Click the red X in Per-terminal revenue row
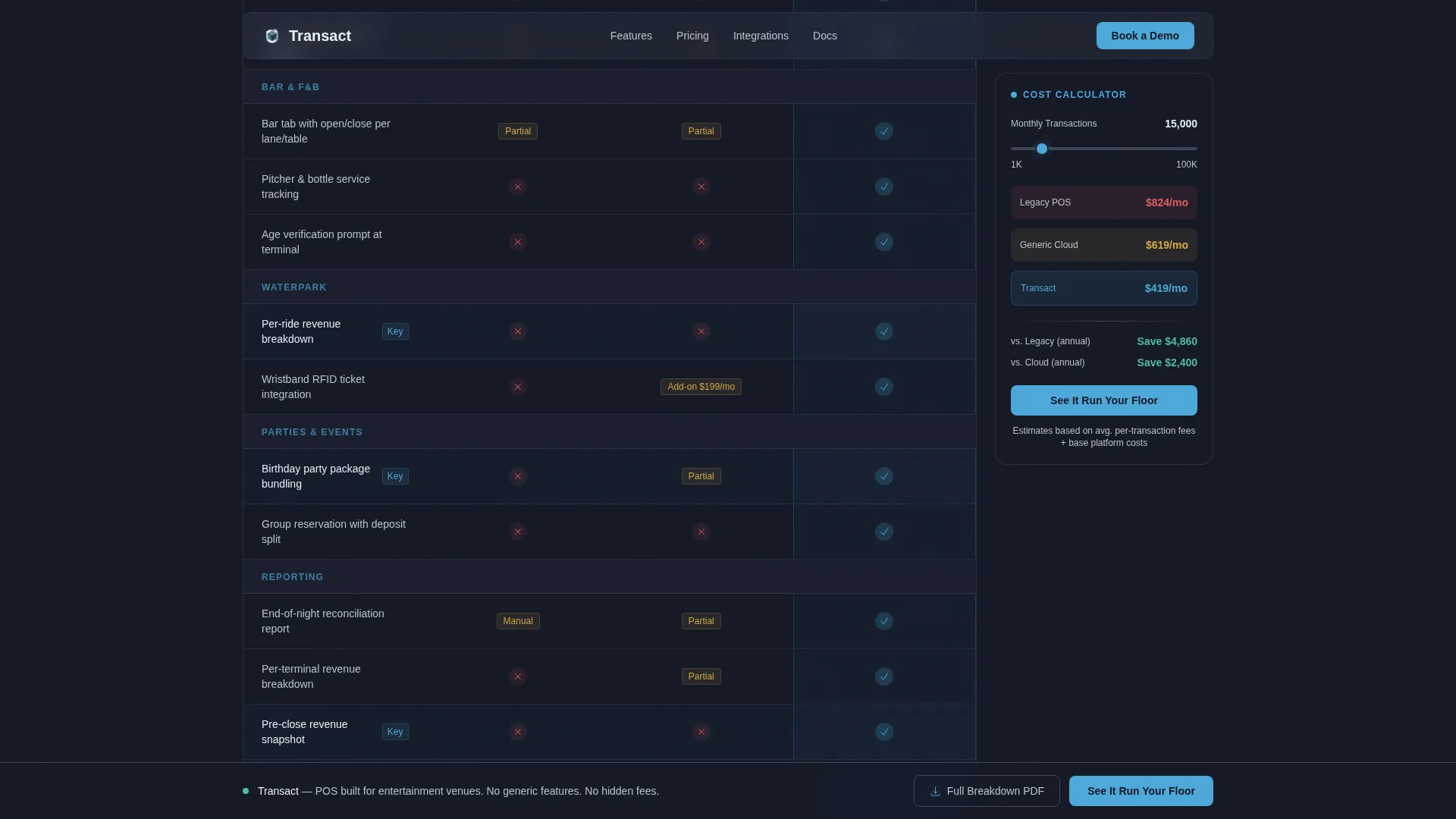 518,676
